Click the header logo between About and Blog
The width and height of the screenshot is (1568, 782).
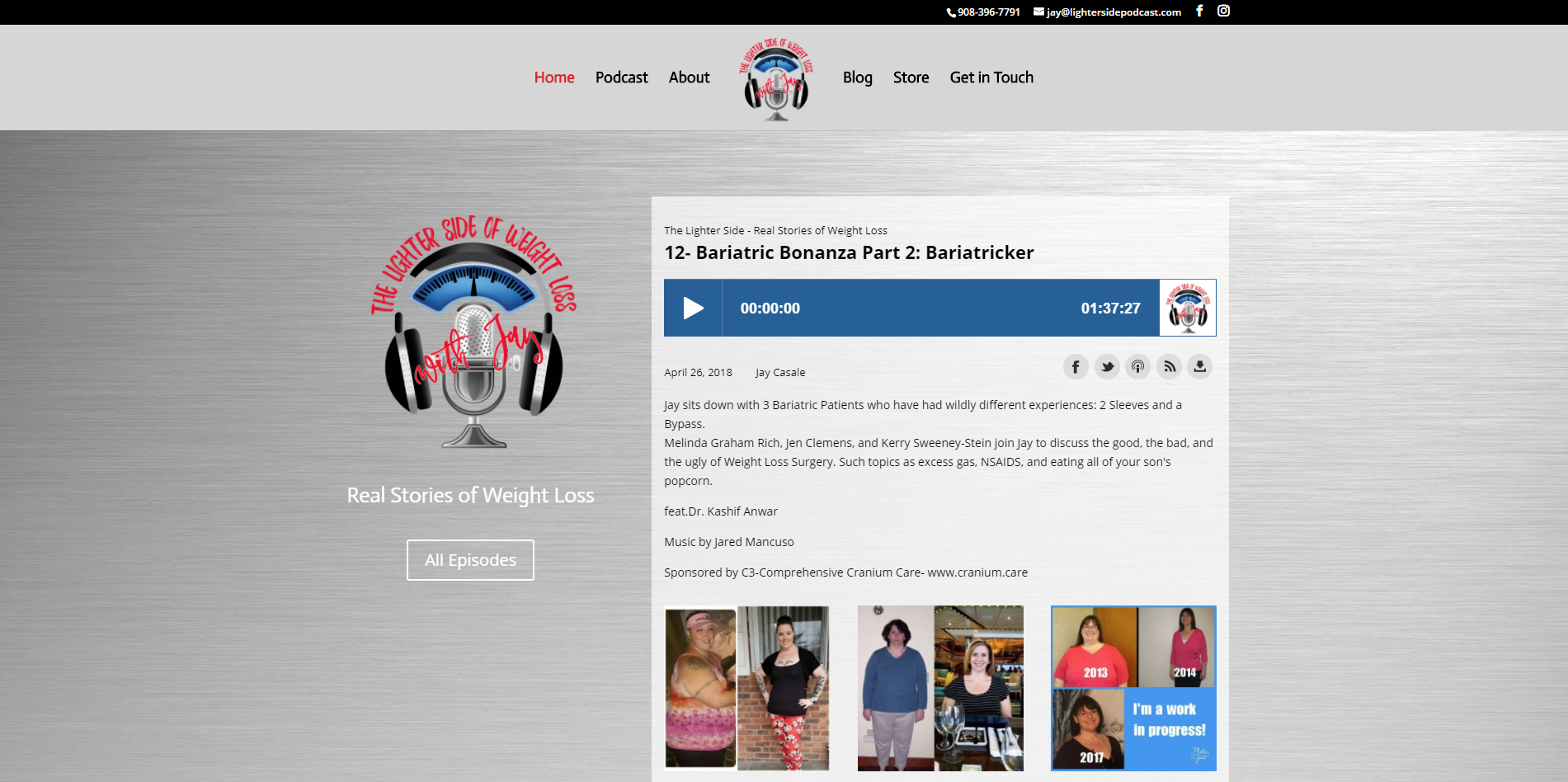[x=776, y=79]
